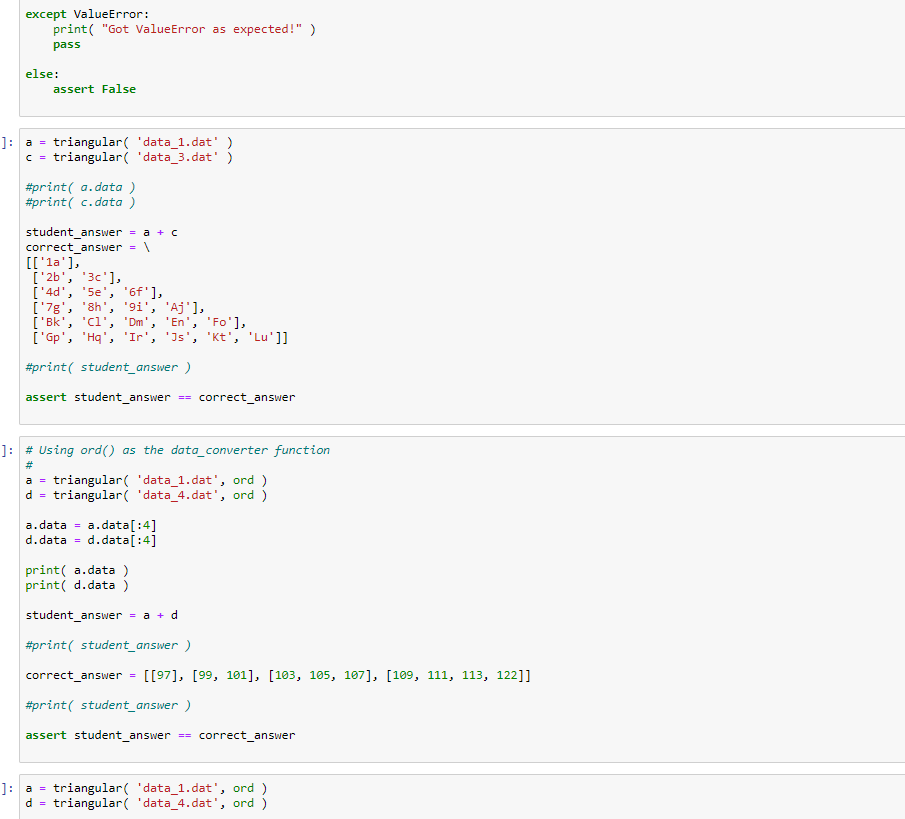
Task: Click the "print( d.data )" statement
Action: 78,585
